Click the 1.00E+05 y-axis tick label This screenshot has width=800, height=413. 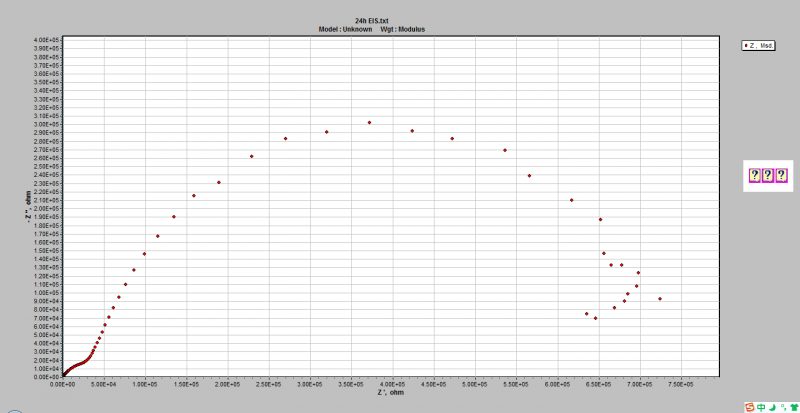(46, 293)
